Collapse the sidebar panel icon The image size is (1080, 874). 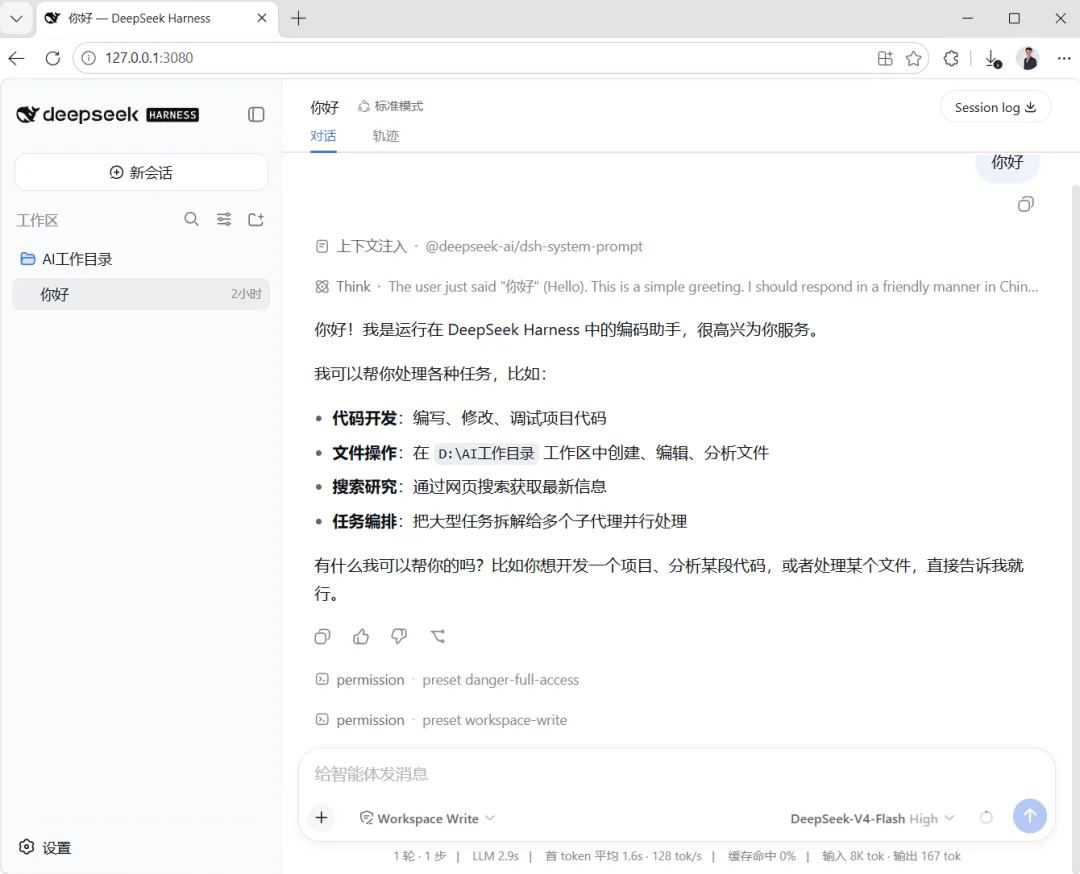256,114
